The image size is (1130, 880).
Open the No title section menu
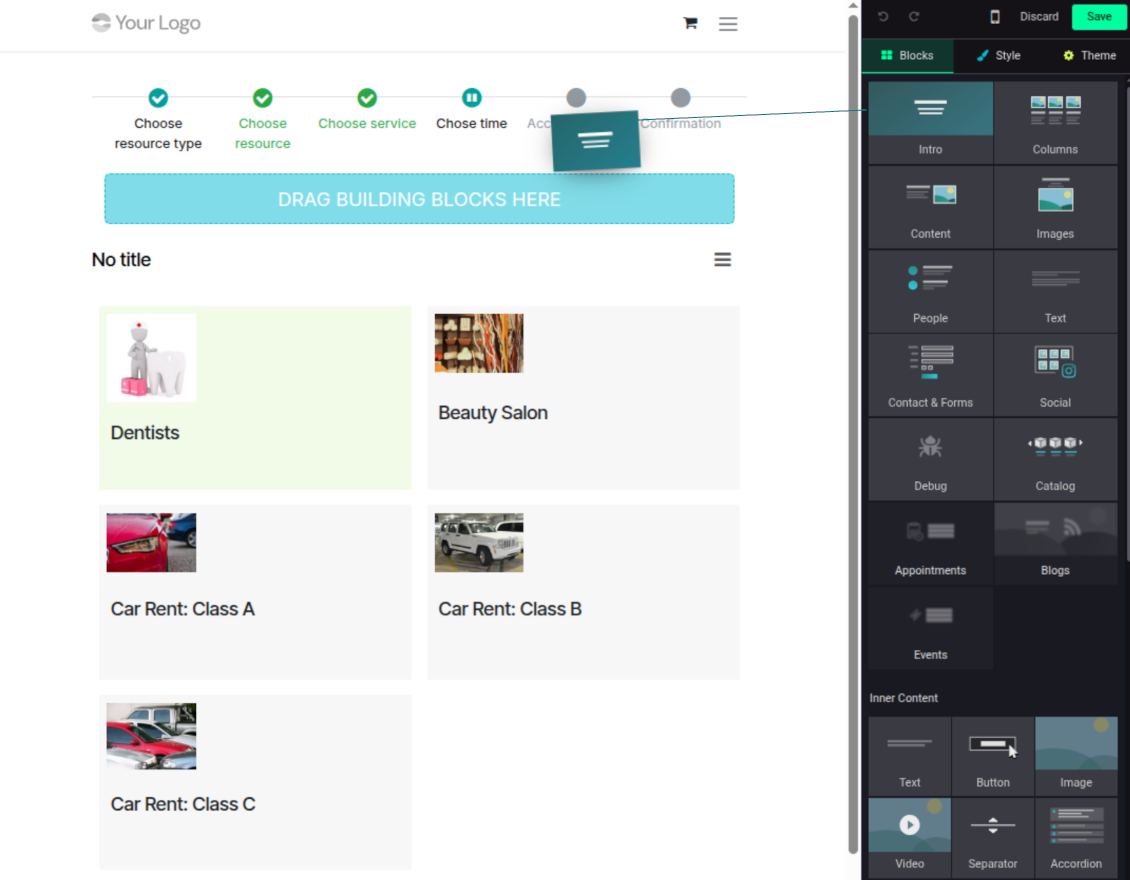[722, 260]
